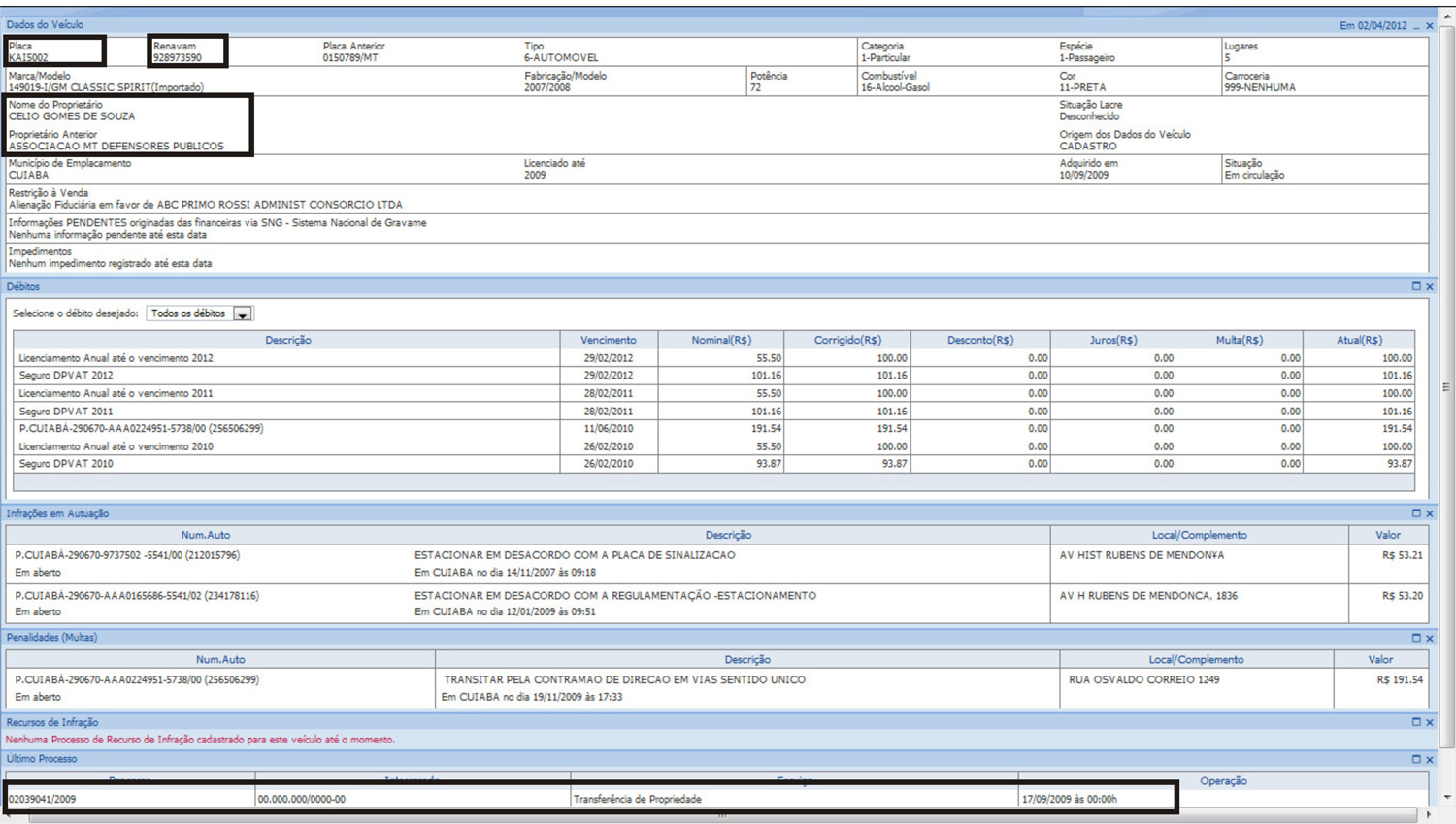Click process number 02039041/2009
Image resolution: width=1456 pixels, height=824 pixels.
point(42,800)
